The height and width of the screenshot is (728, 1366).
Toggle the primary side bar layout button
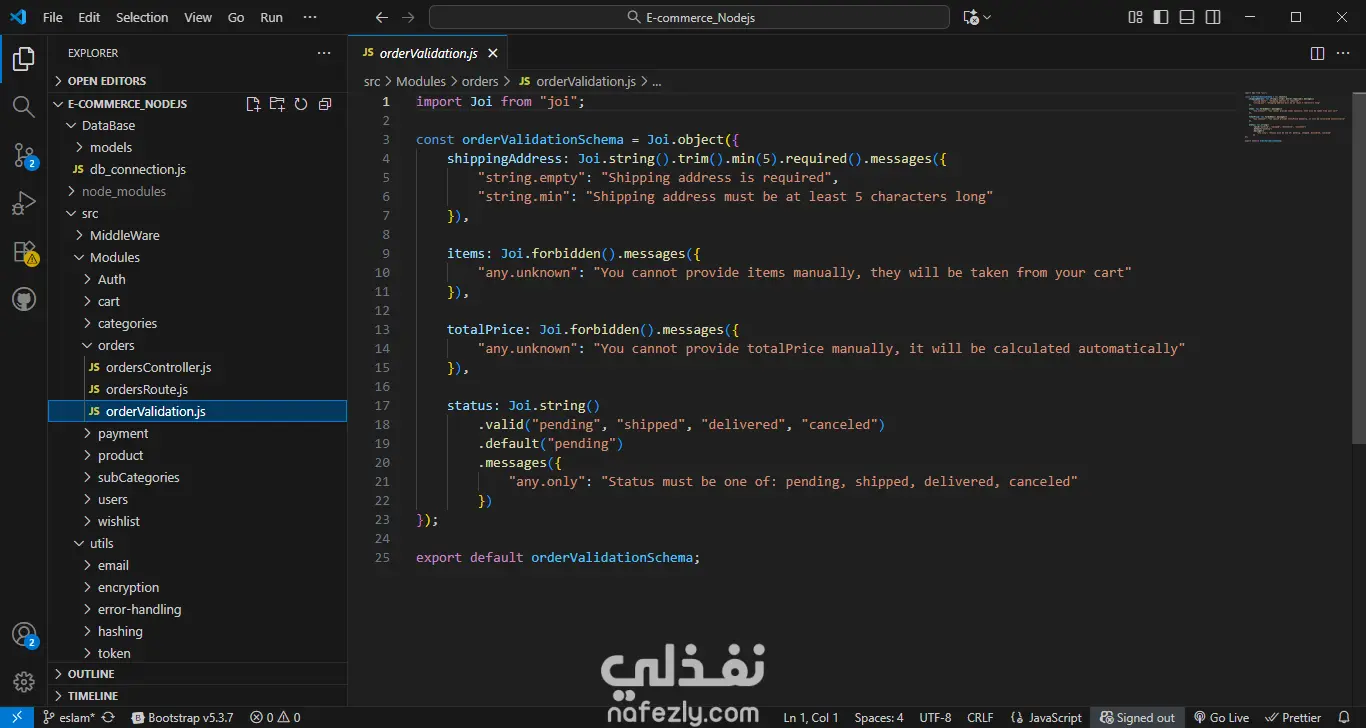click(1161, 17)
